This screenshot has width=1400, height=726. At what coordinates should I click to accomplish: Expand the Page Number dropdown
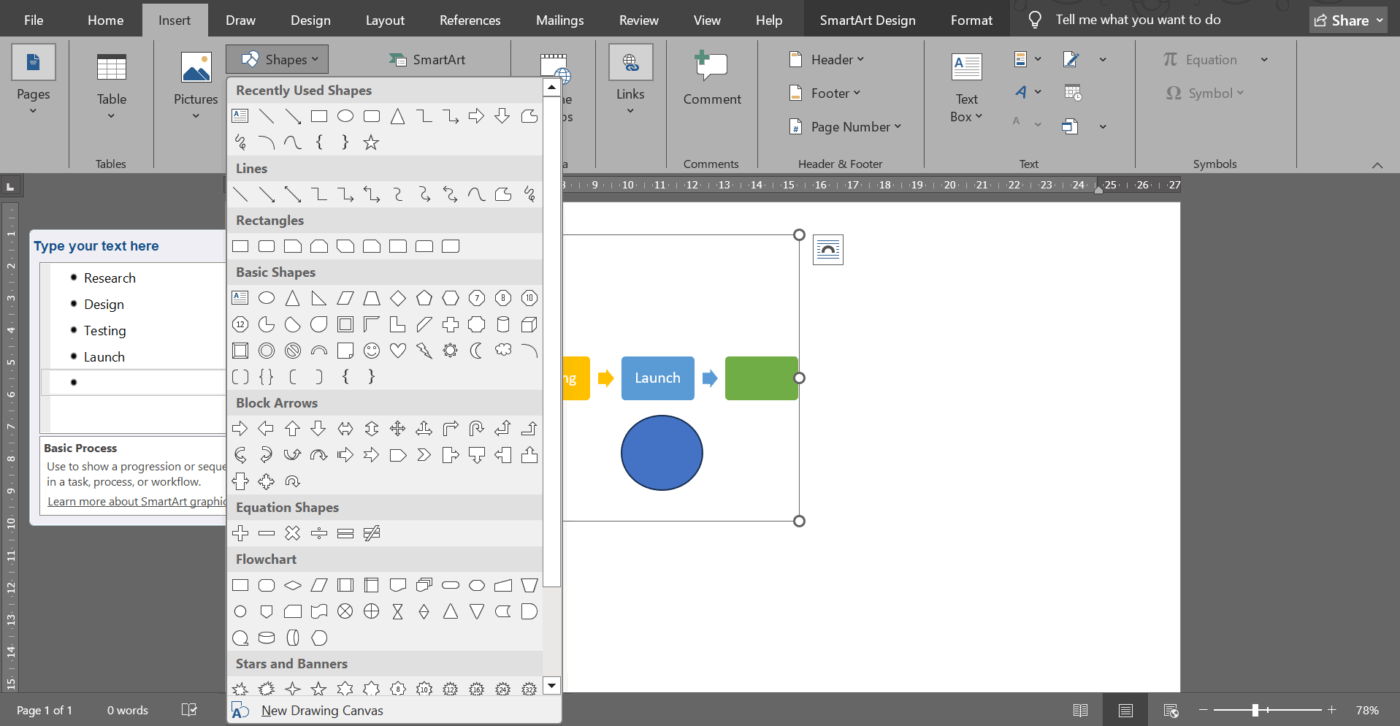[845, 127]
